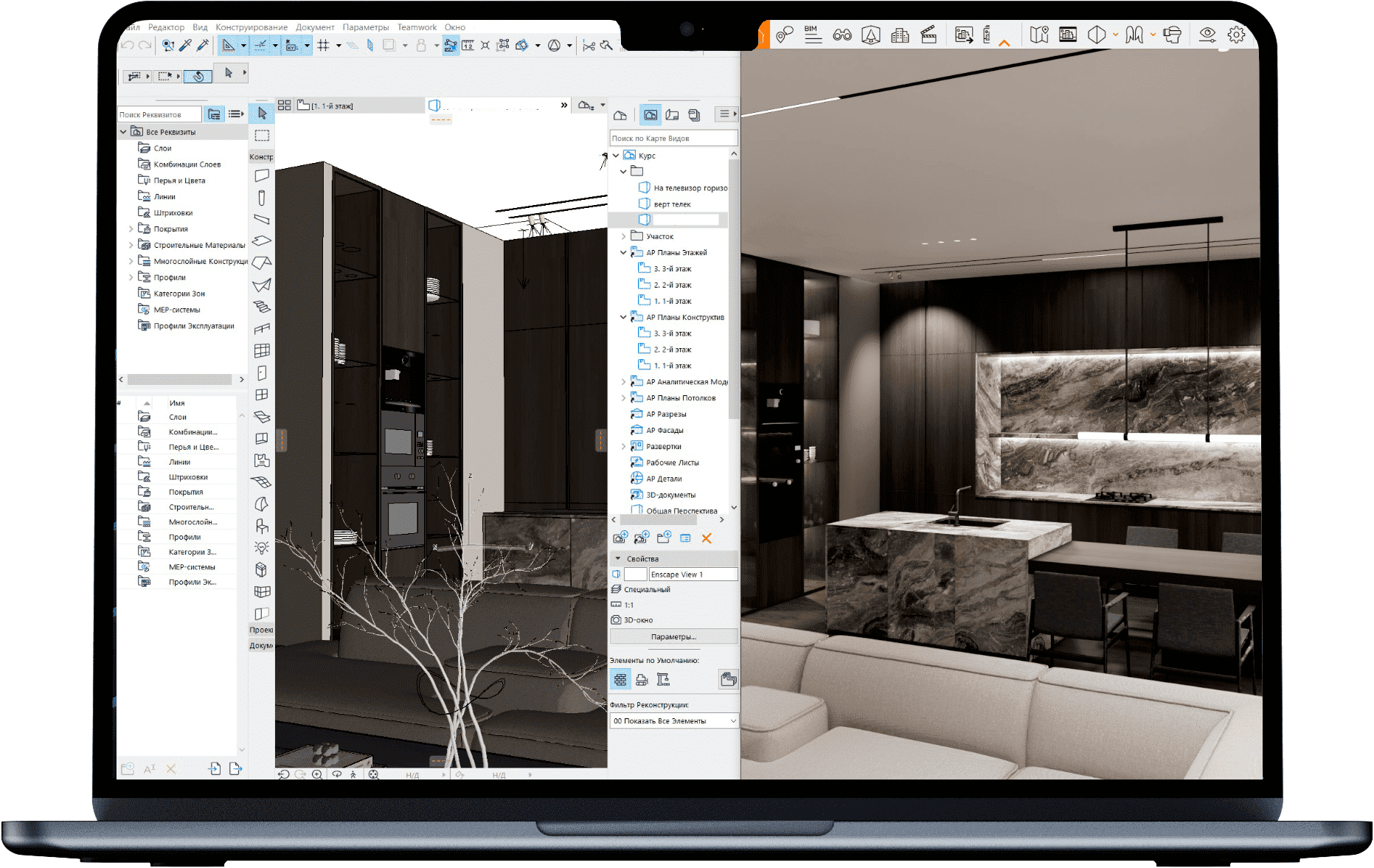
Task: Select АР Фасады in the navigator tree
Action: (665, 431)
